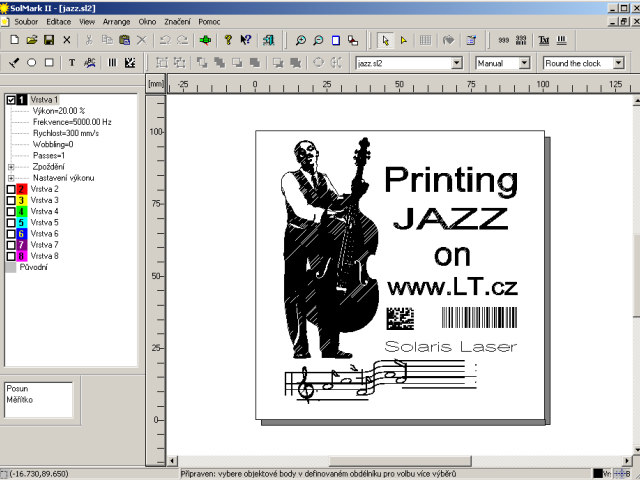Open the Arrange menu
The width and height of the screenshot is (640, 480).
click(x=116, y=22)
